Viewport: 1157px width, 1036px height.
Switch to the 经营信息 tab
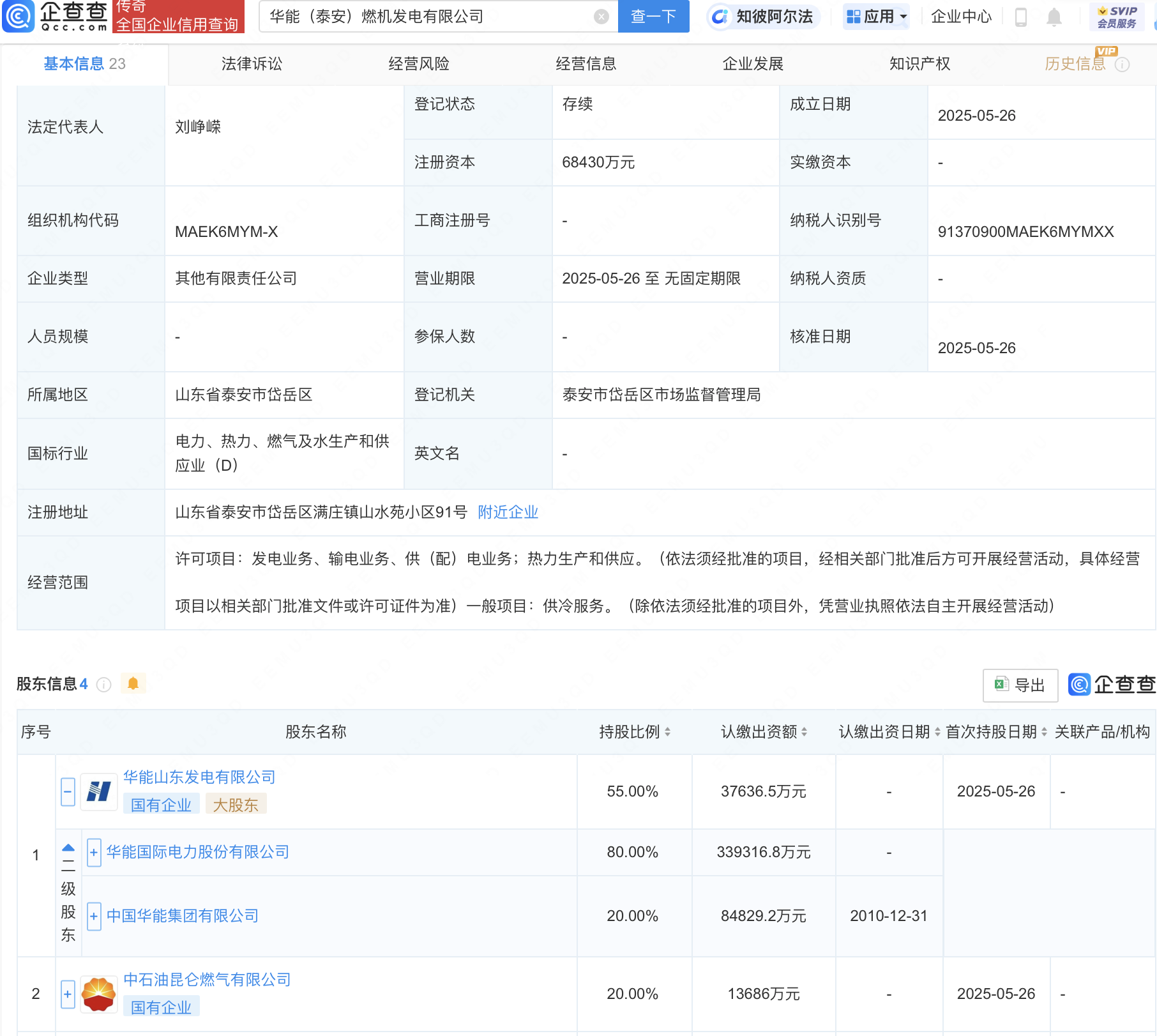586,64
